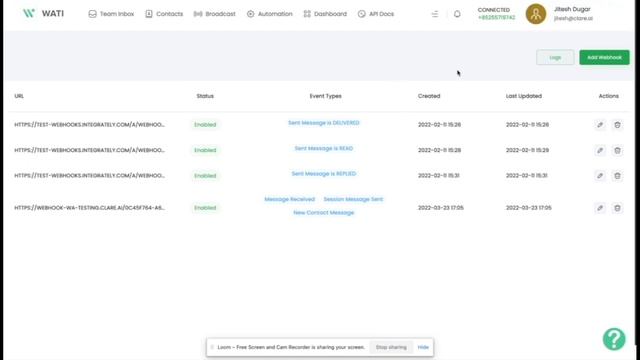Delete the Sent Message is REPLIED webhook
Image resolution: width=640 pixels, height=360 pixels.
tap(617, 176)
